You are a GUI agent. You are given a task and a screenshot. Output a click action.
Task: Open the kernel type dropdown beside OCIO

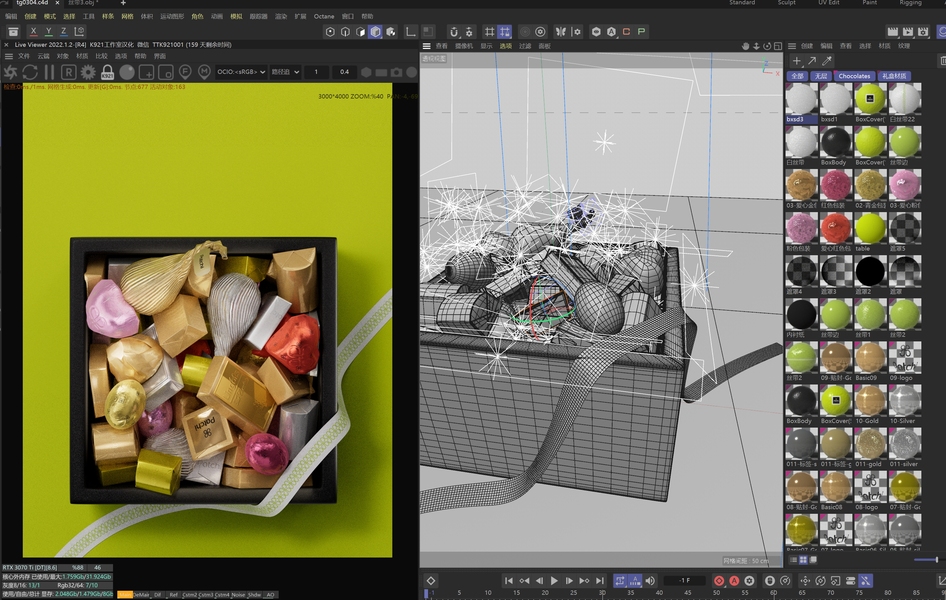(285, 72)
